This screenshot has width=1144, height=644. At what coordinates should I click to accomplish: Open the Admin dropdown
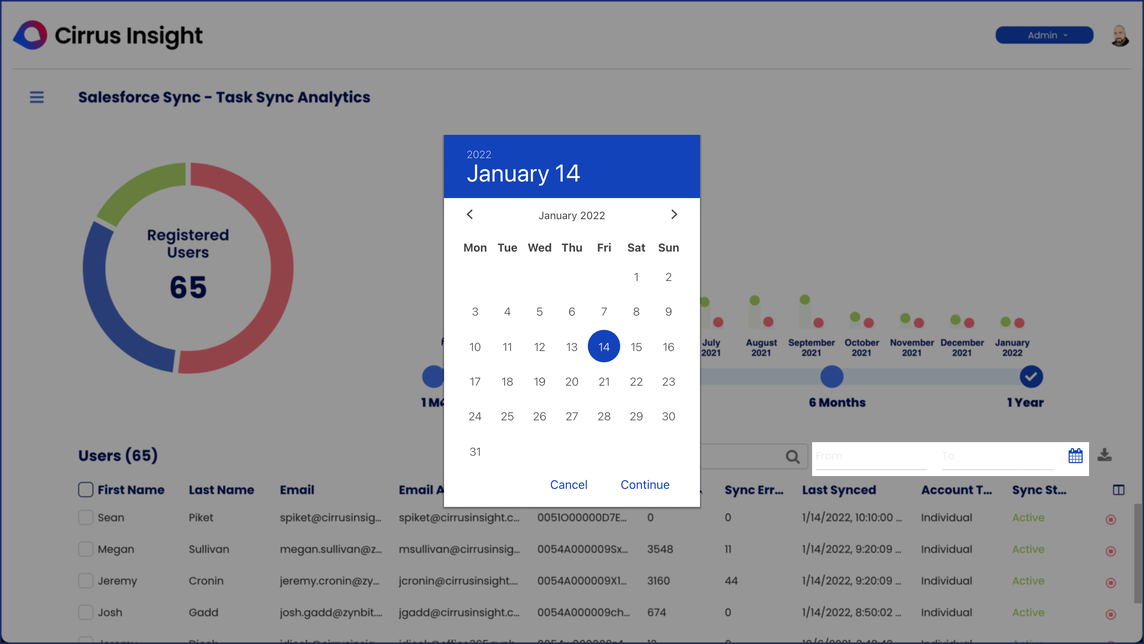[1044, 35]
